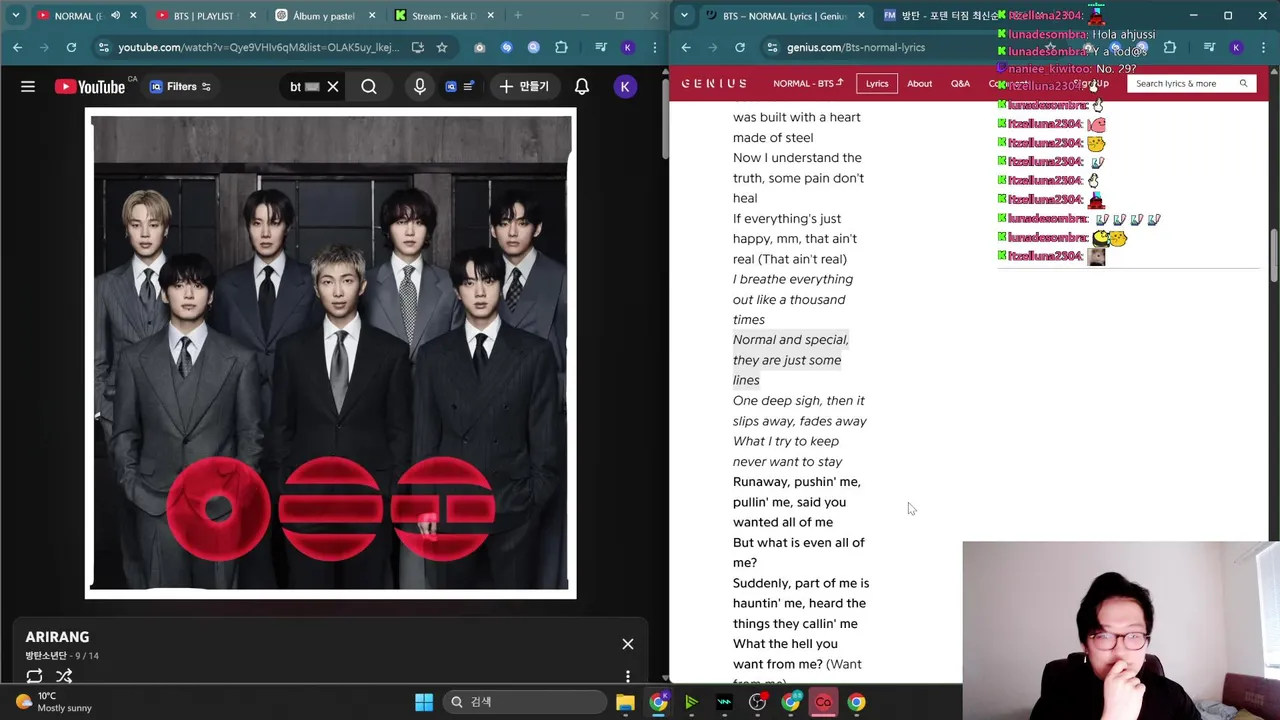Click the youtube.com address bar
The height and width of the screenshot is (720, 1280).
tap(258, 47)
